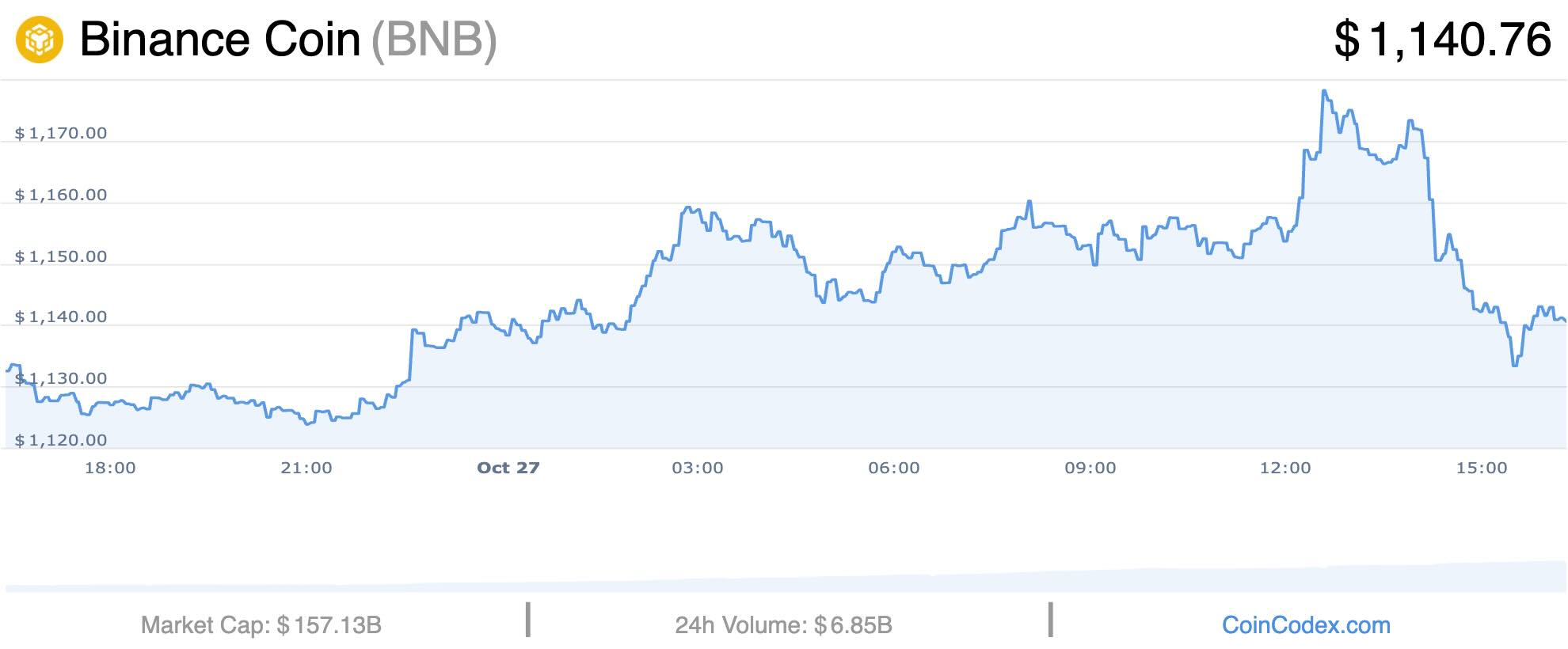
Task: Click the $1,150.00 price axis label
Action: tap(61, 256)
